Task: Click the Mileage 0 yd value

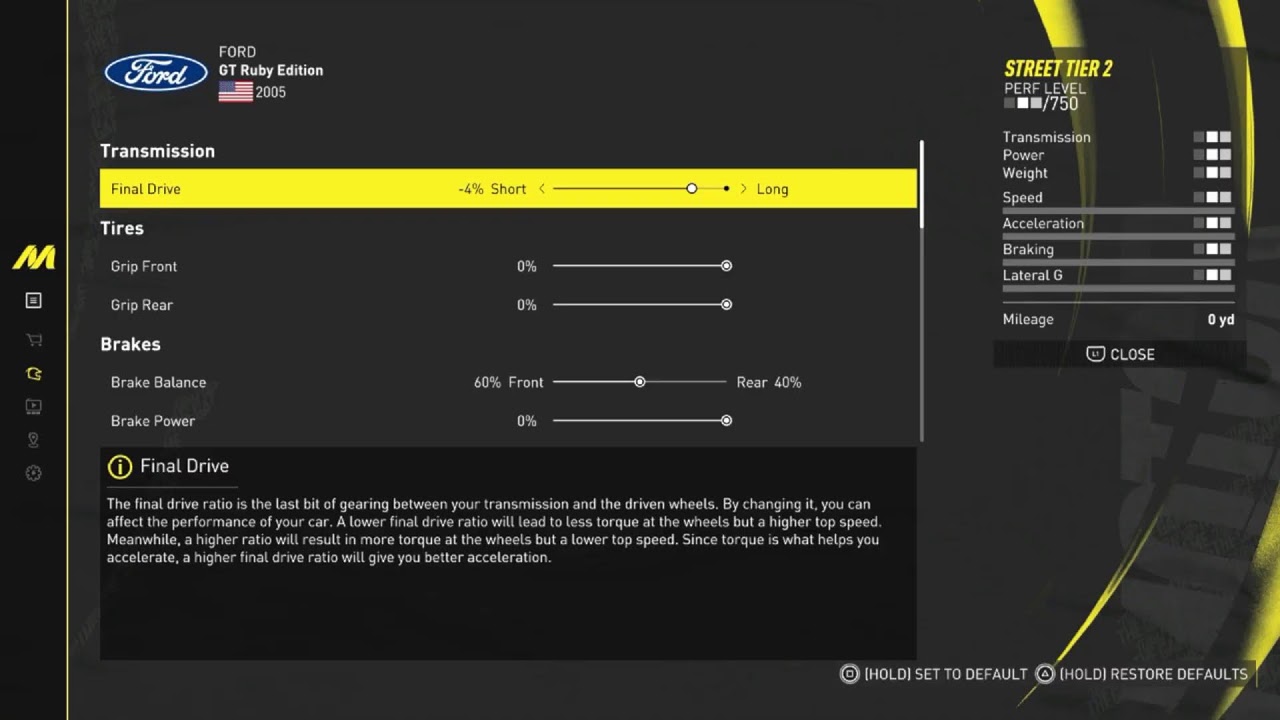Action: point(1221,319)
